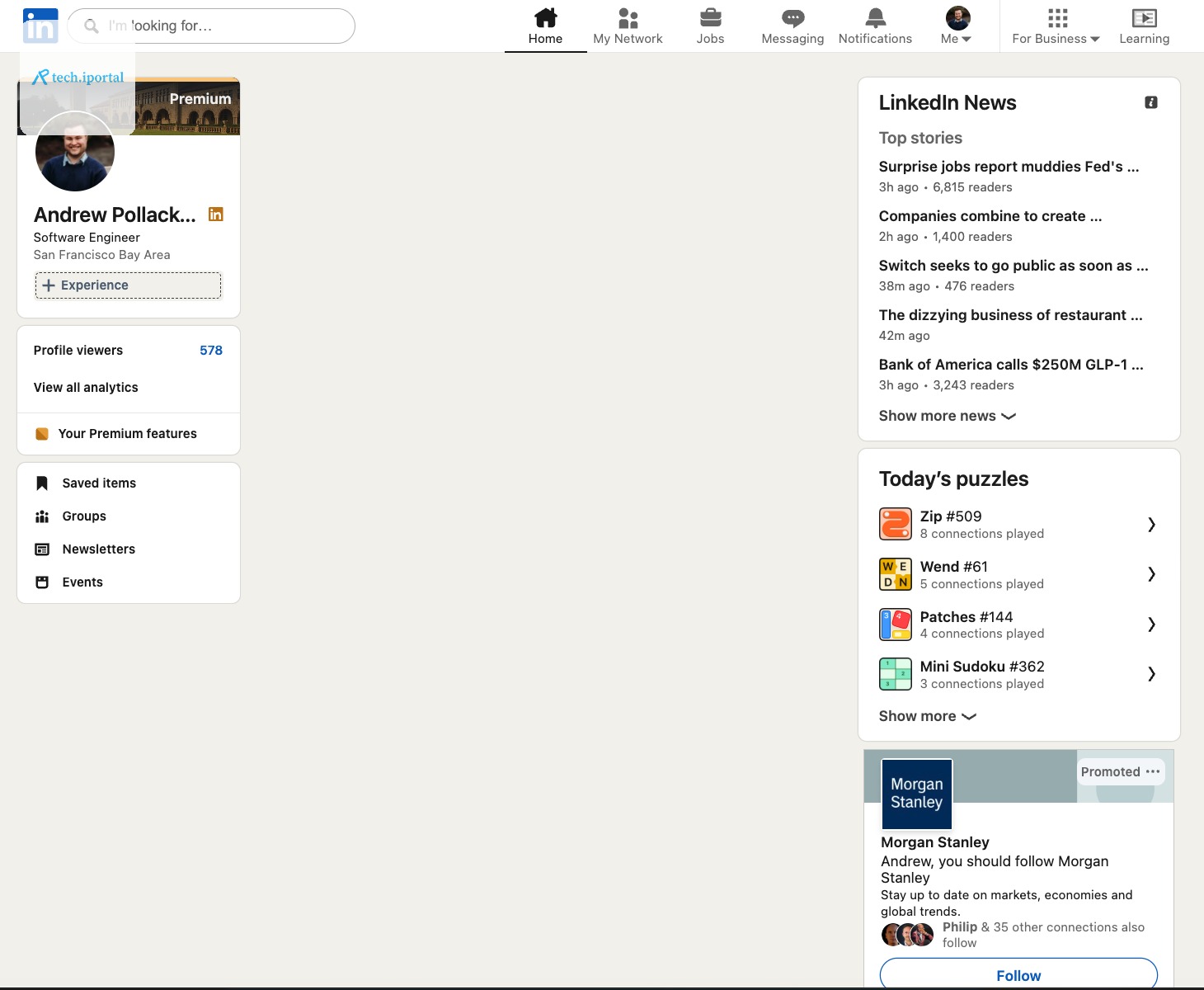
Task: Click Andrew Pollack's profile photo
Action: coord(75,152)
